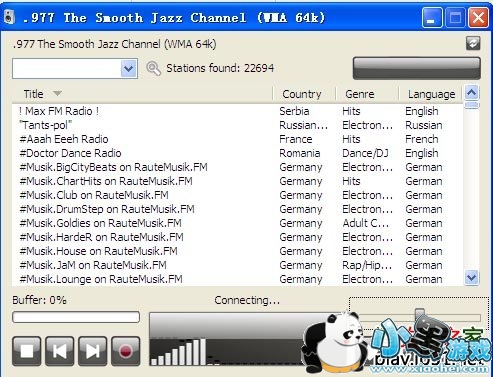Select "#Musik.ChartHits on RauteMusik.FM"
The width and height of the screenshot is (493, 377).
click(x=237, y=181)
